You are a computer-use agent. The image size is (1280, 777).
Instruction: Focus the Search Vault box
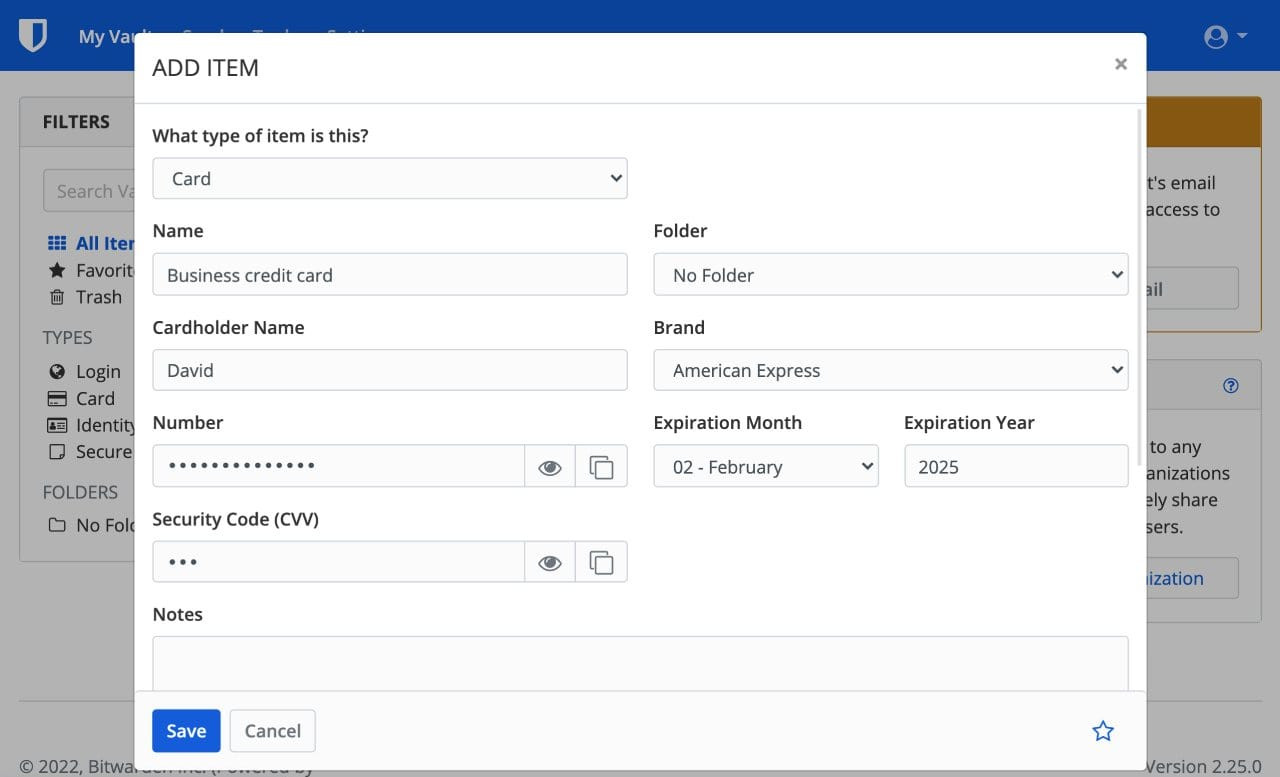pyautogui.click(x=89, y=191)
